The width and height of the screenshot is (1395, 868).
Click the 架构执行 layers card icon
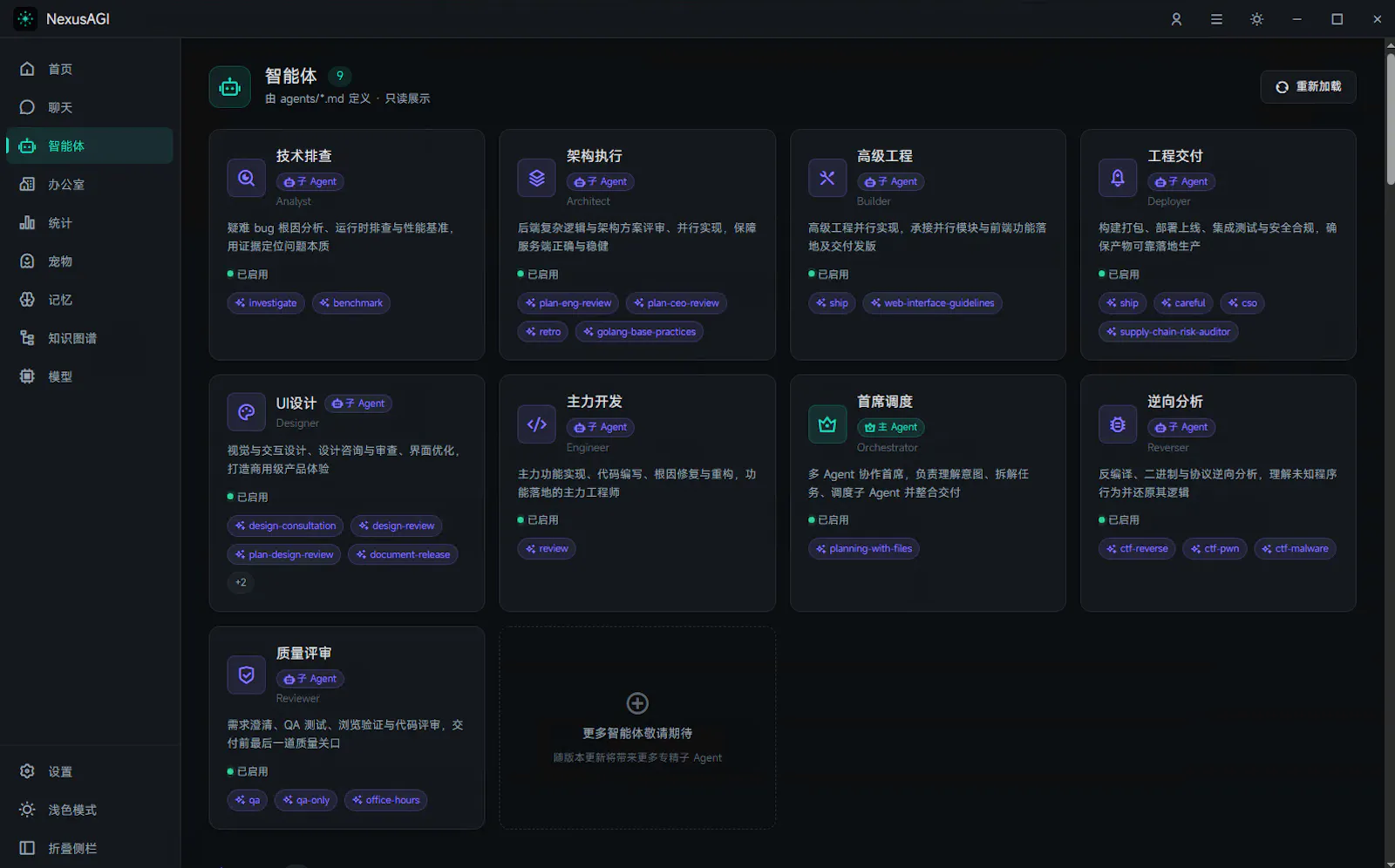point(537,178)
